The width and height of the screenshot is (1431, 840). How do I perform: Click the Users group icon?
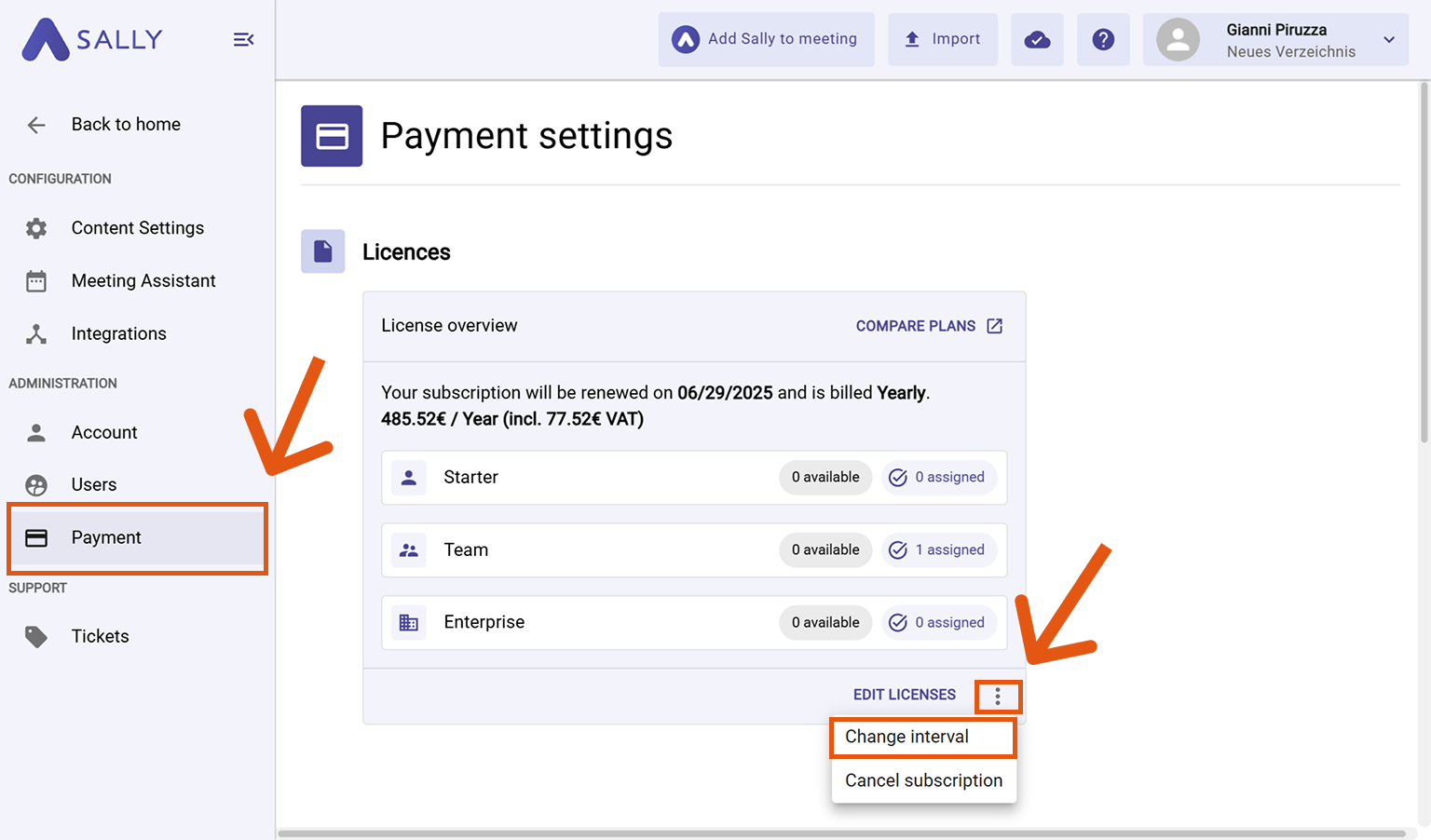36,484
